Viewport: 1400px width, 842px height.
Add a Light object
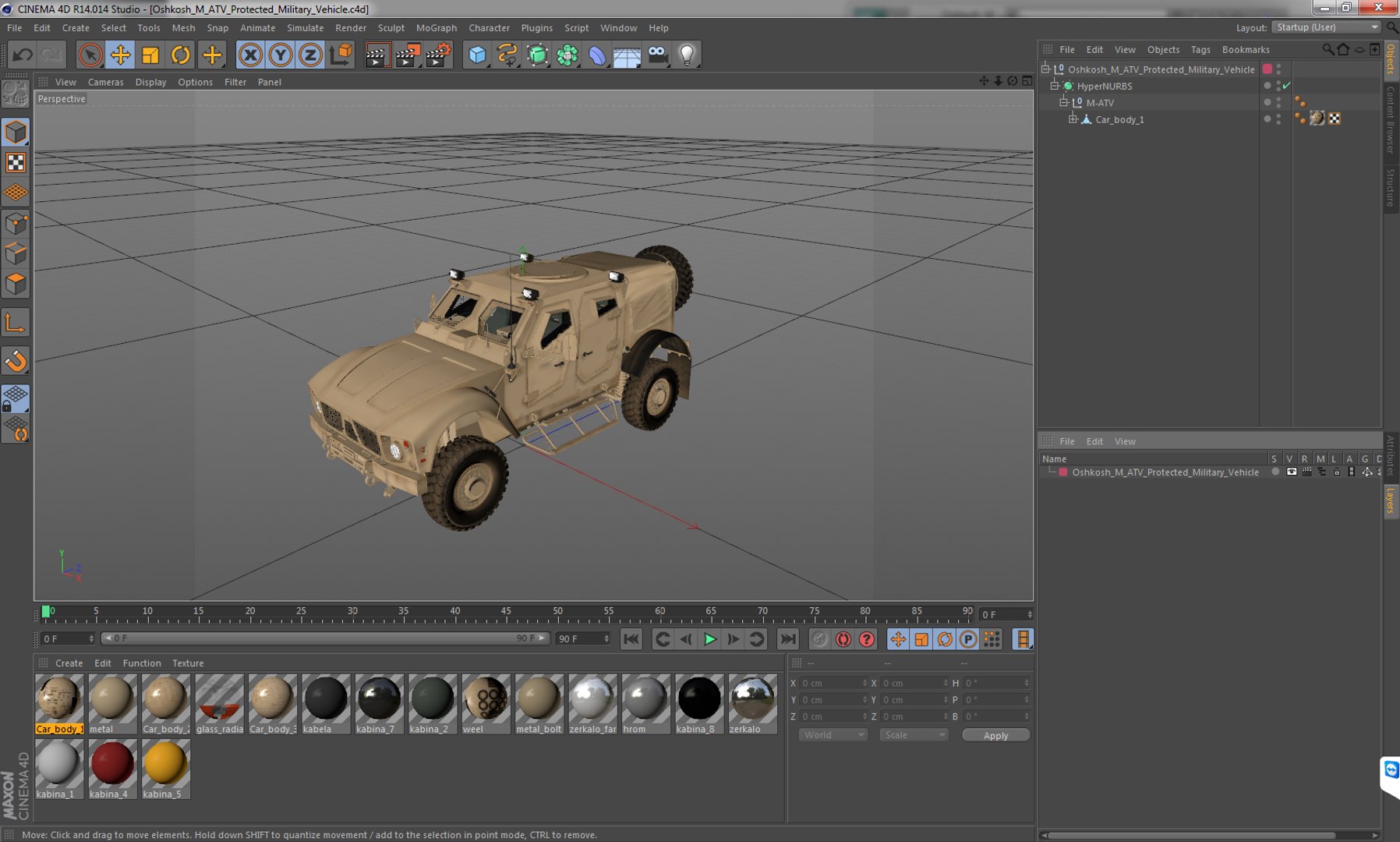click(x=688, y=55)
